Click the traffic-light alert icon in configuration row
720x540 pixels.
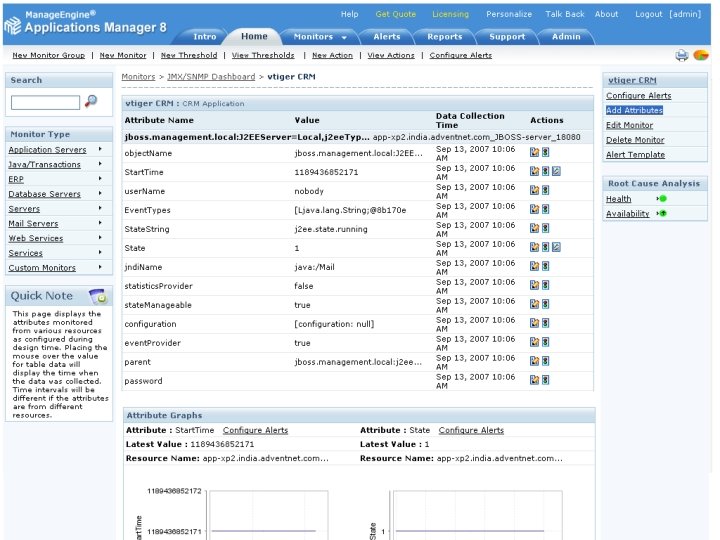[545, 323]
